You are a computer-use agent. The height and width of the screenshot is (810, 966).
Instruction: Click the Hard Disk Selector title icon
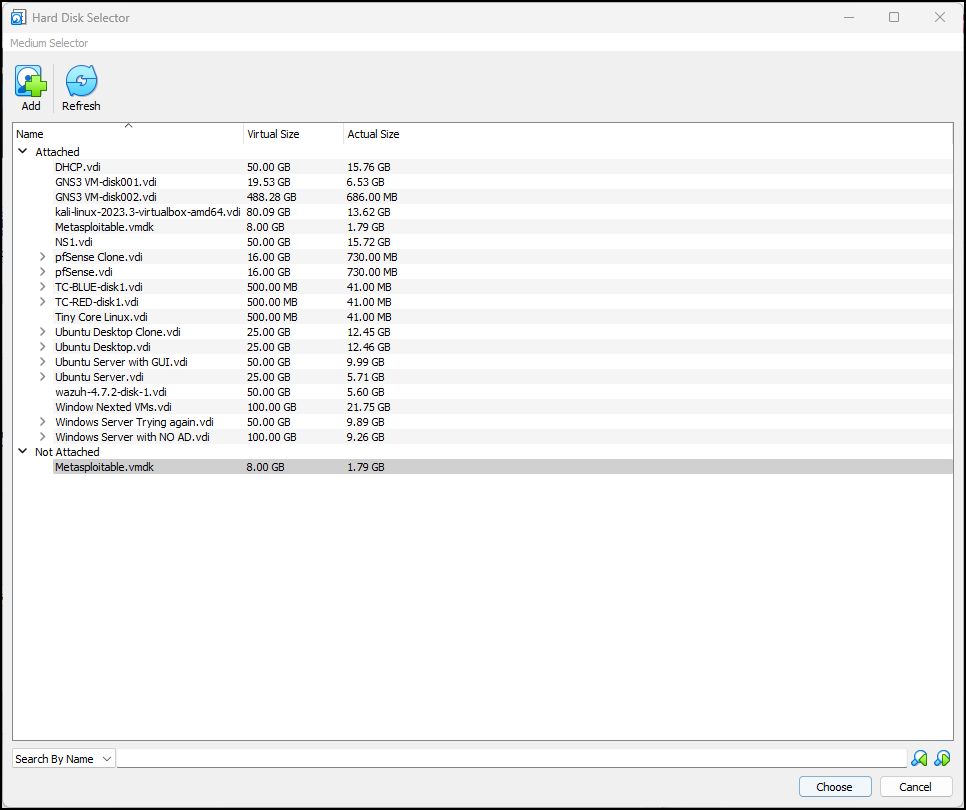tap(18, 17)
